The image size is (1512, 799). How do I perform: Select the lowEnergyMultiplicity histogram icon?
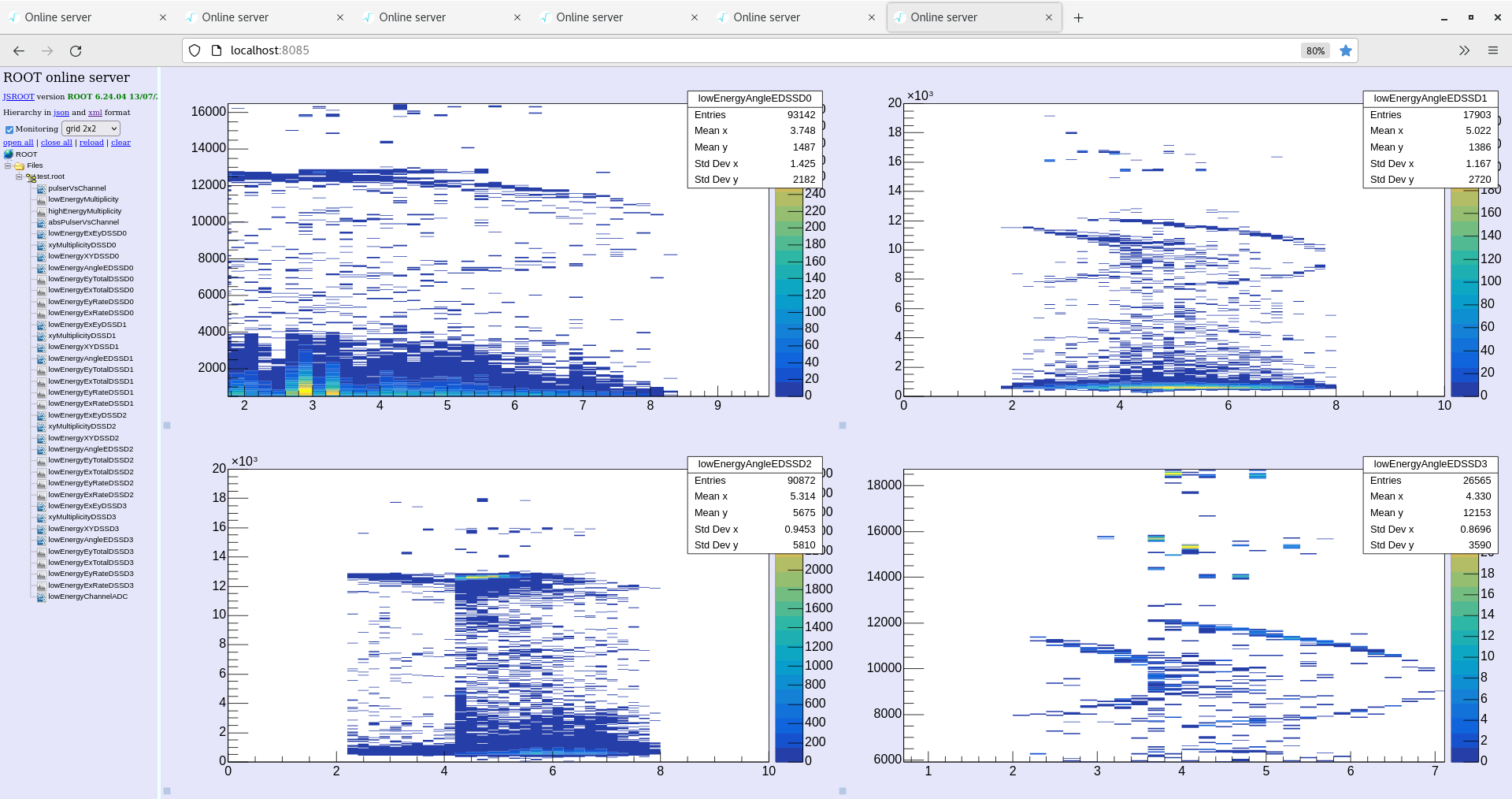tap(41, 199)
